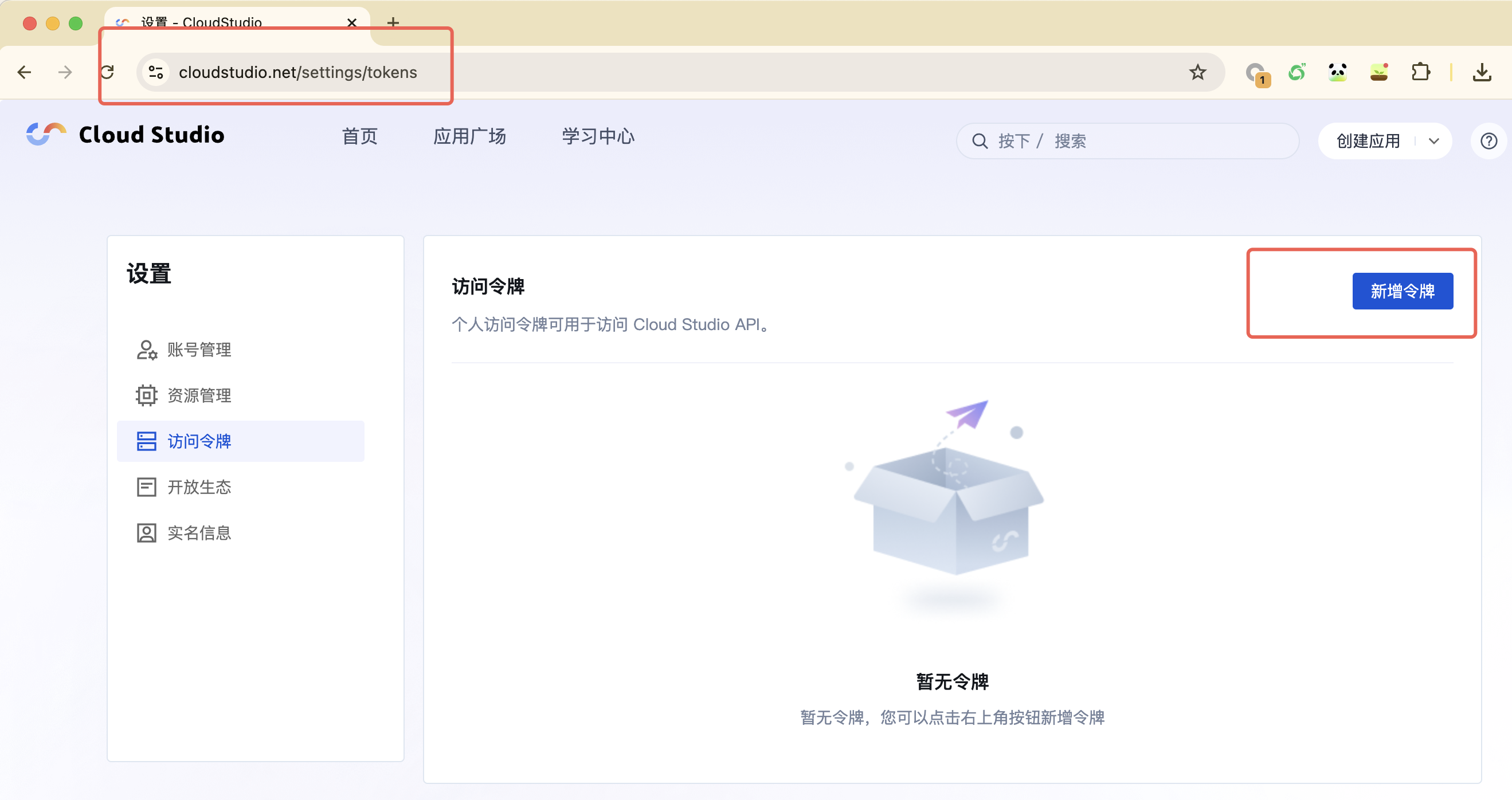The width and height of the screenshot is (1512, 800).
Task: Open a new browser tab with plus
Action: click(393, 22)
